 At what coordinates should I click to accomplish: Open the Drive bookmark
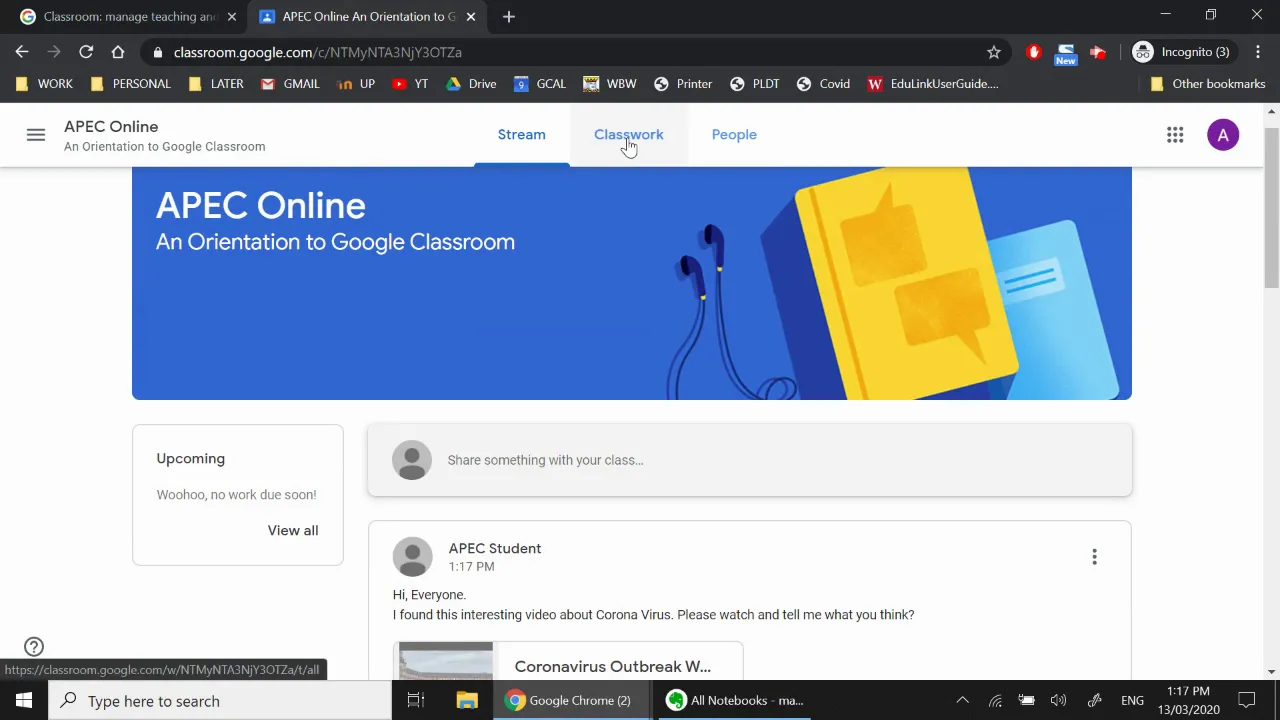pos(471,84)
